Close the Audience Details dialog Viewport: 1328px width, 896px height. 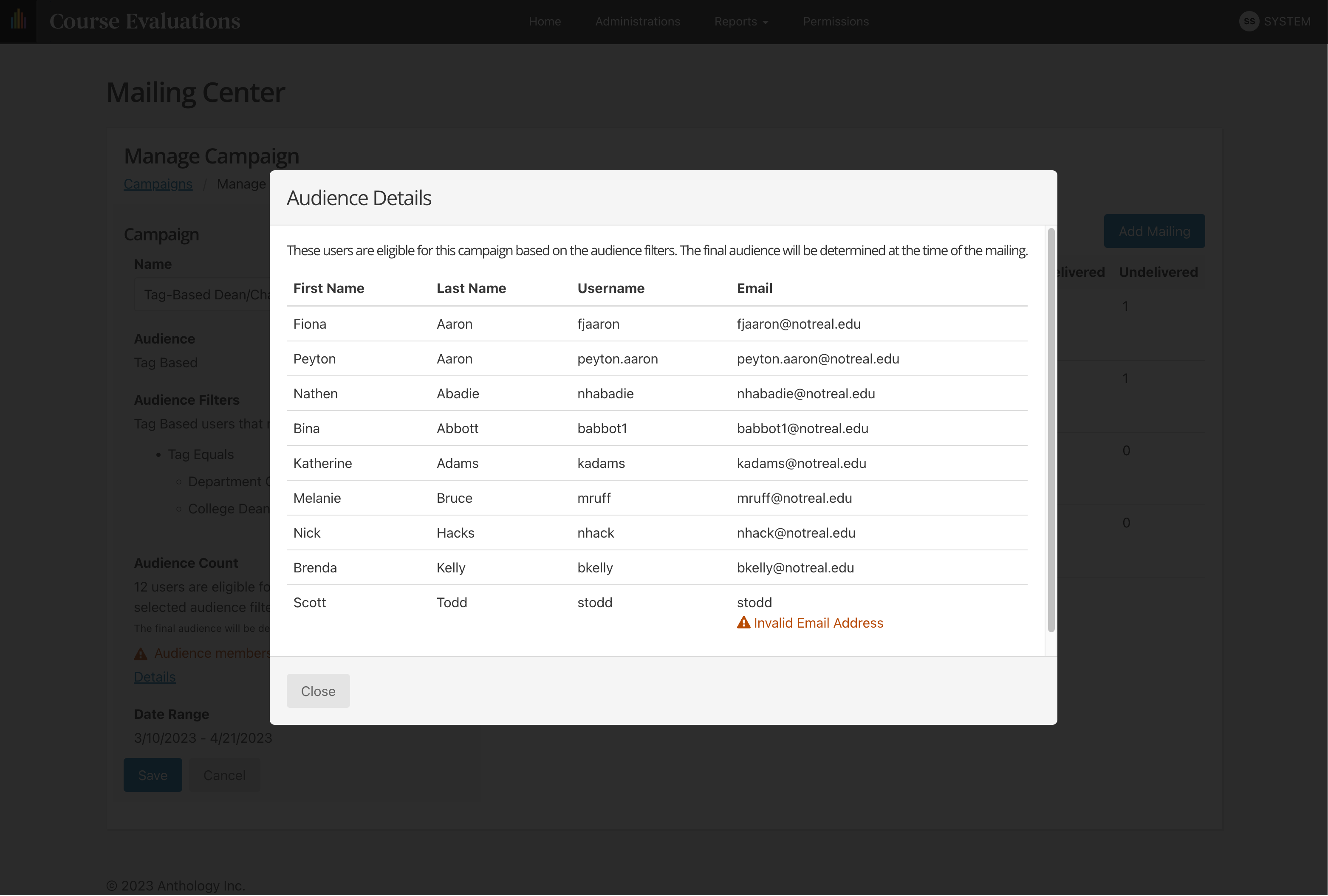(x=318, y=691)
